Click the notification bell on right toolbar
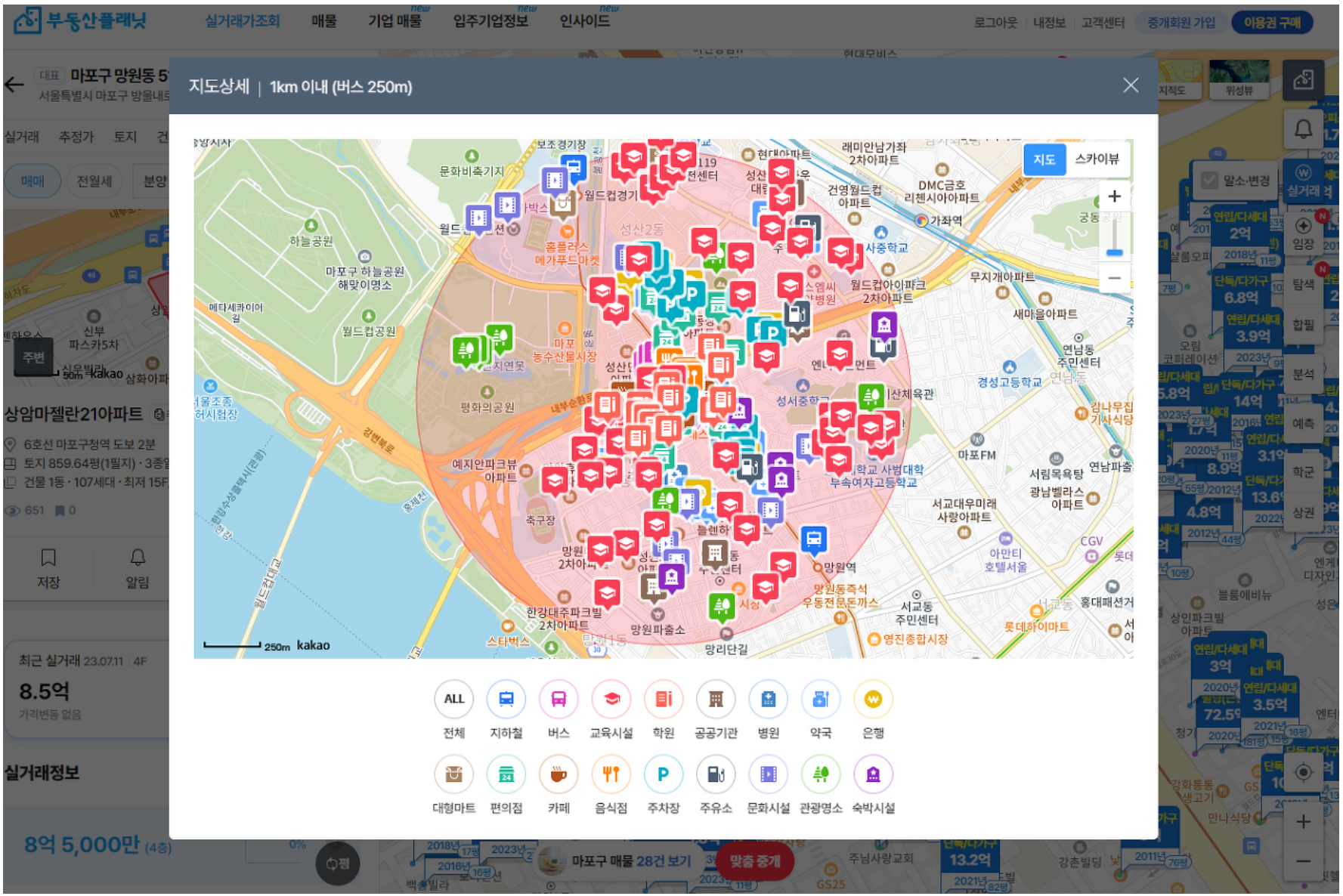Viewport: 1343px width, 896px height. coord(1304,130)
